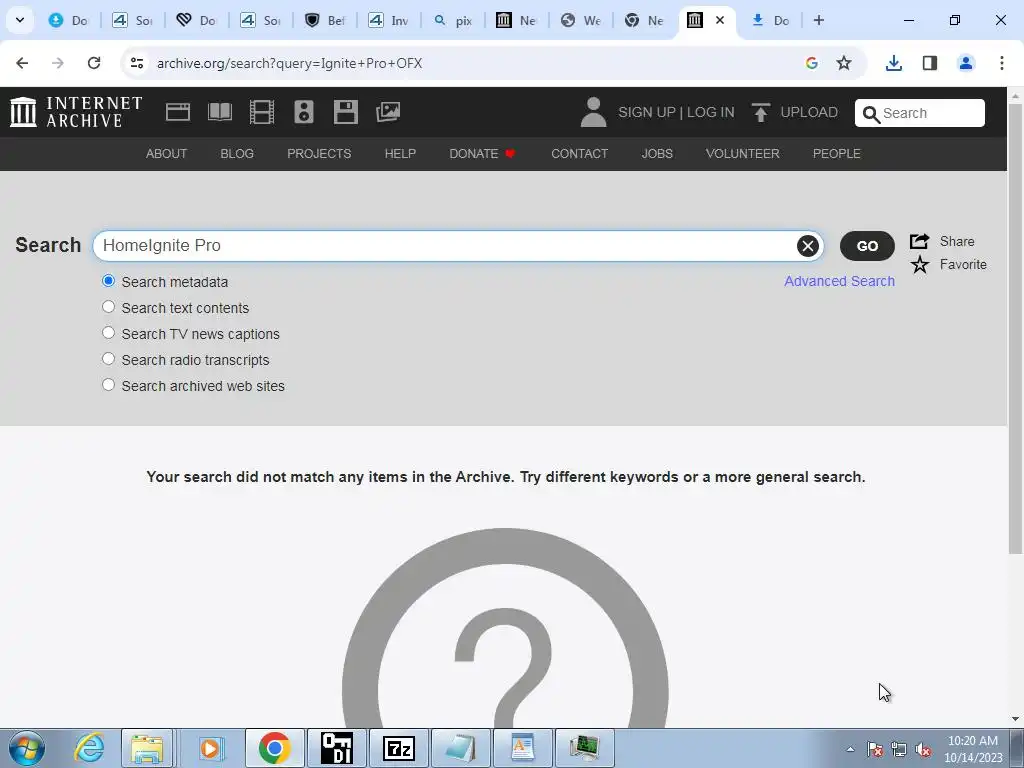Click the Share icon
This screenshot has width=1024, height=768.
pos(920,241)
